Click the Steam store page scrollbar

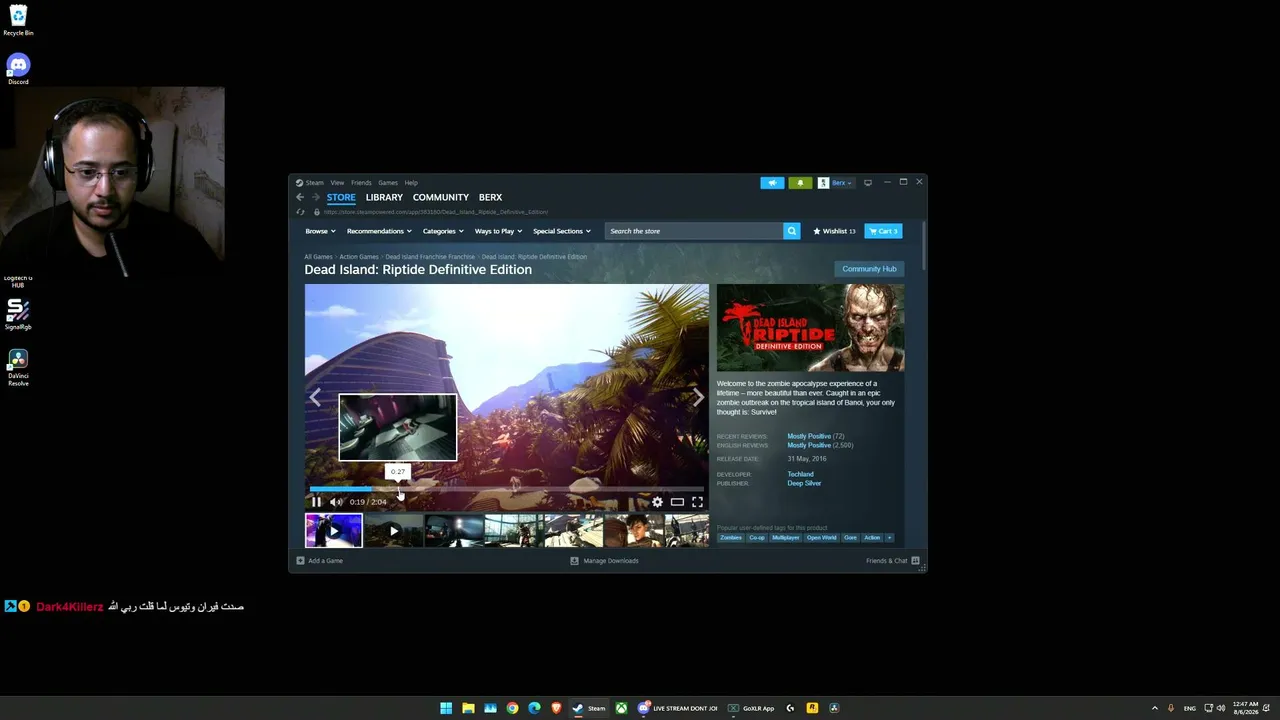coord(924,245)
